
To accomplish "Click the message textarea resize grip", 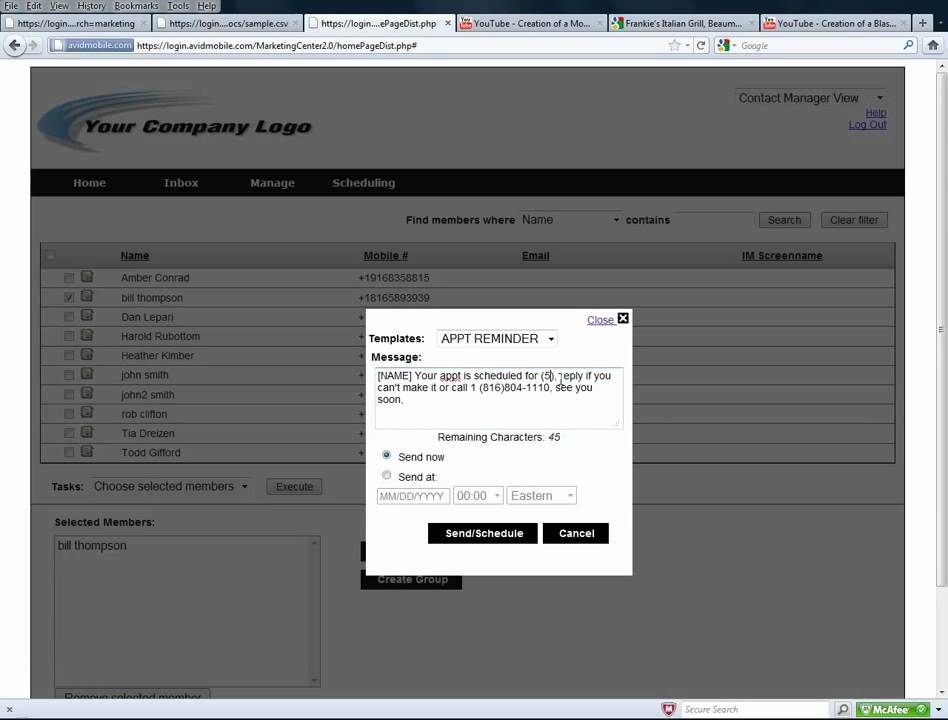I will point(617,423).
